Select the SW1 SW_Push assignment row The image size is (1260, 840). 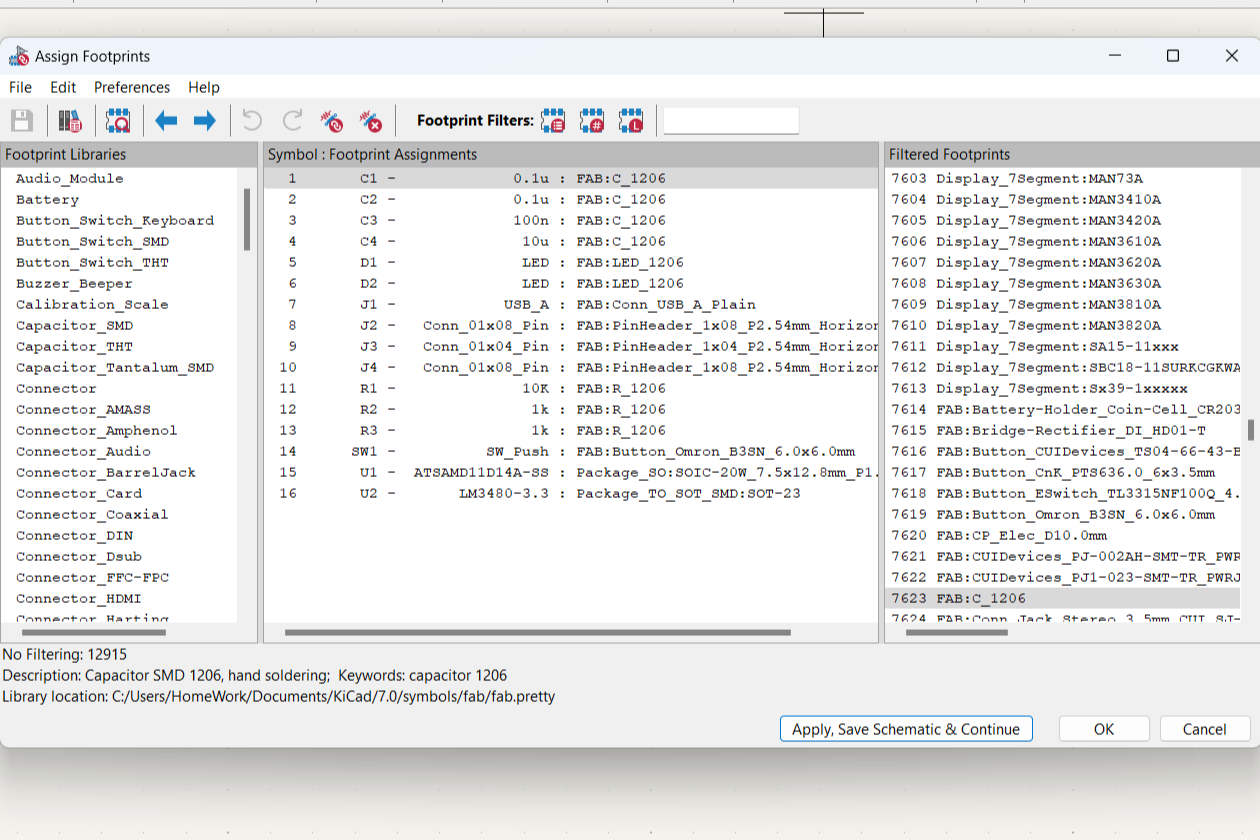click(x=571, y=451)
